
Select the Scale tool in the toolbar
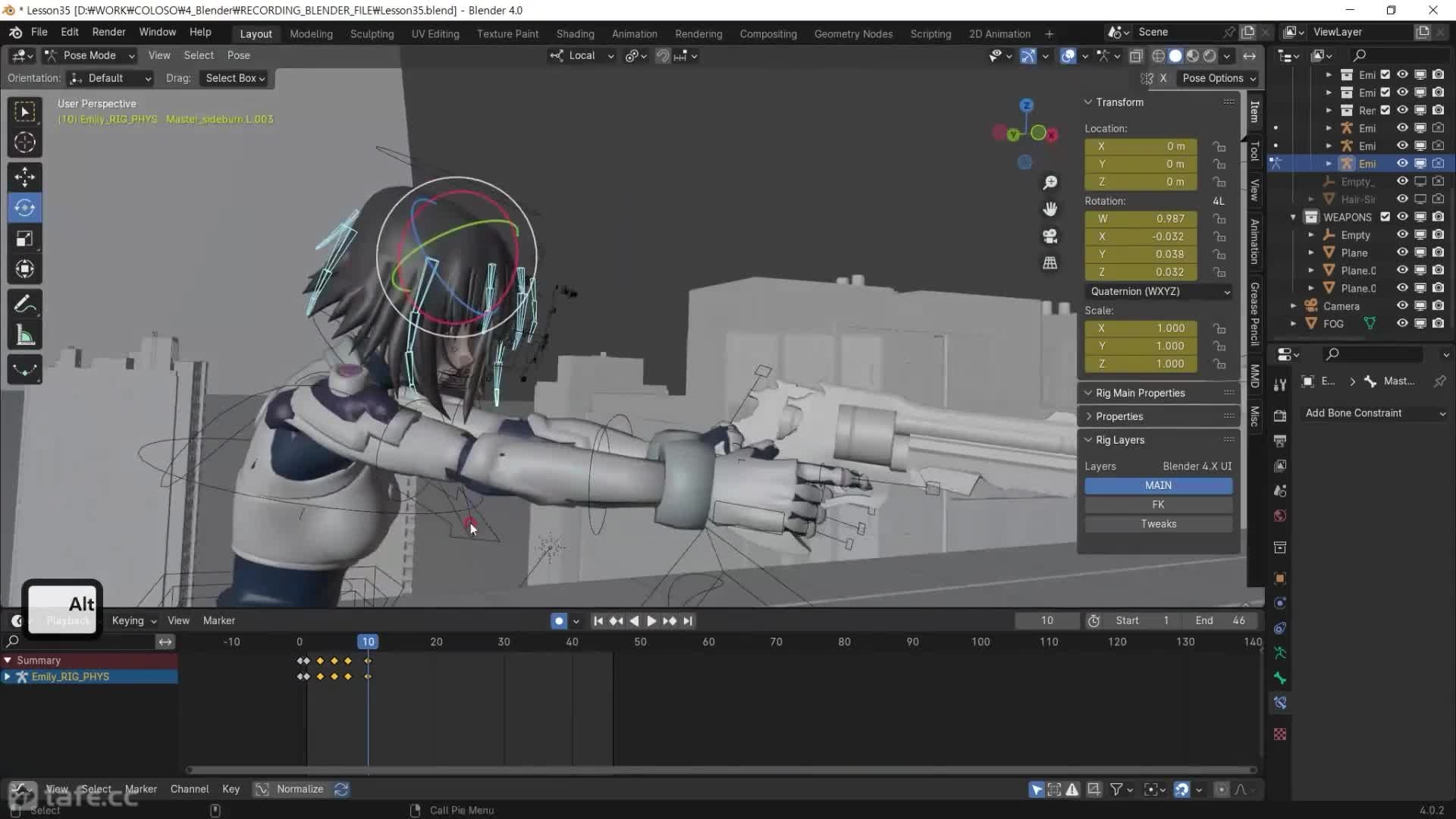24,238
